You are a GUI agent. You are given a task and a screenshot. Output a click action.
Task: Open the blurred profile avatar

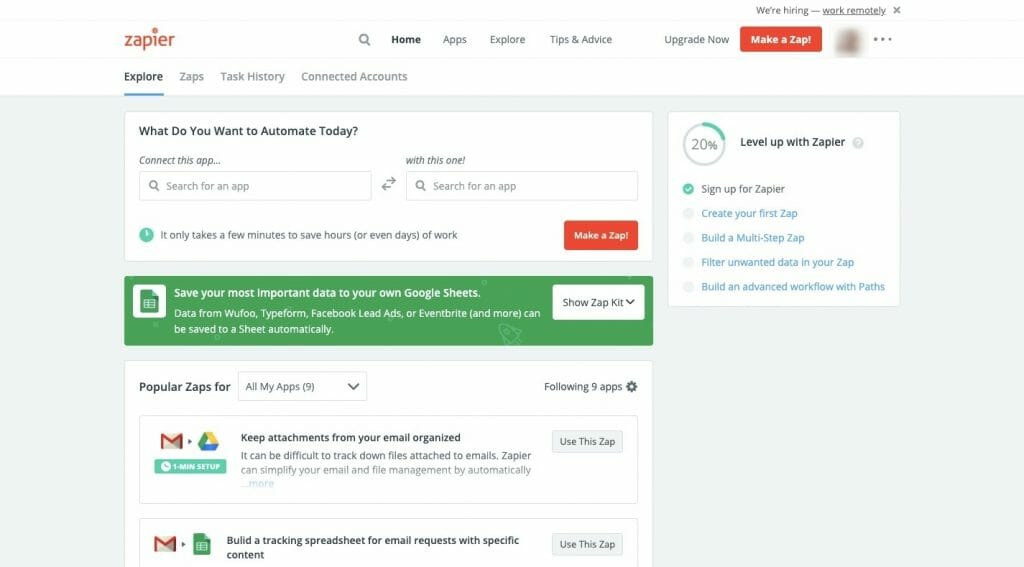pos(848,40)
